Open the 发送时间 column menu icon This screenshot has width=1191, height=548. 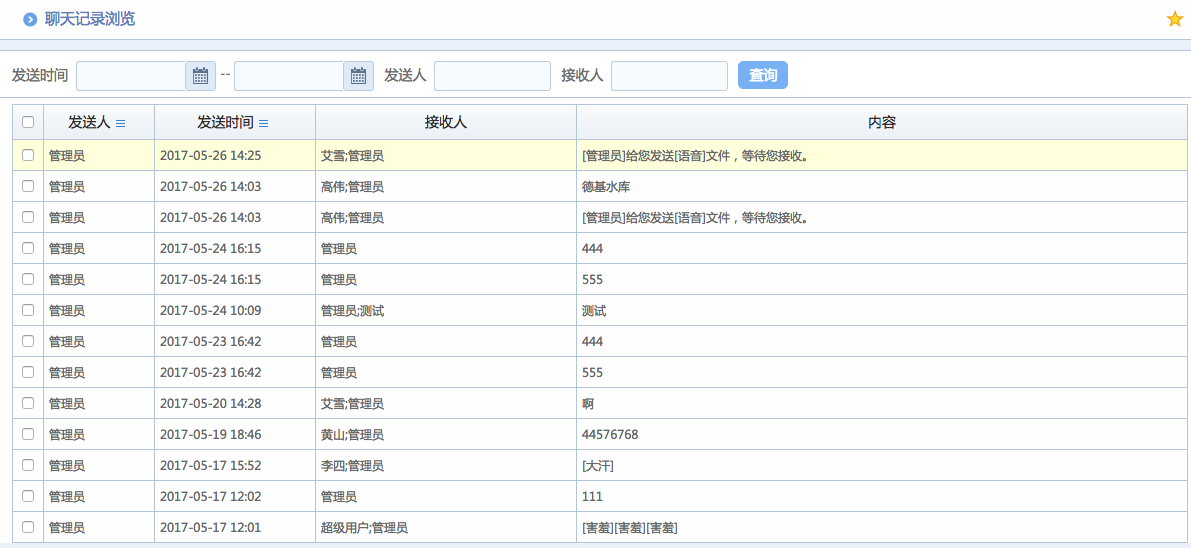coord(264,123)
